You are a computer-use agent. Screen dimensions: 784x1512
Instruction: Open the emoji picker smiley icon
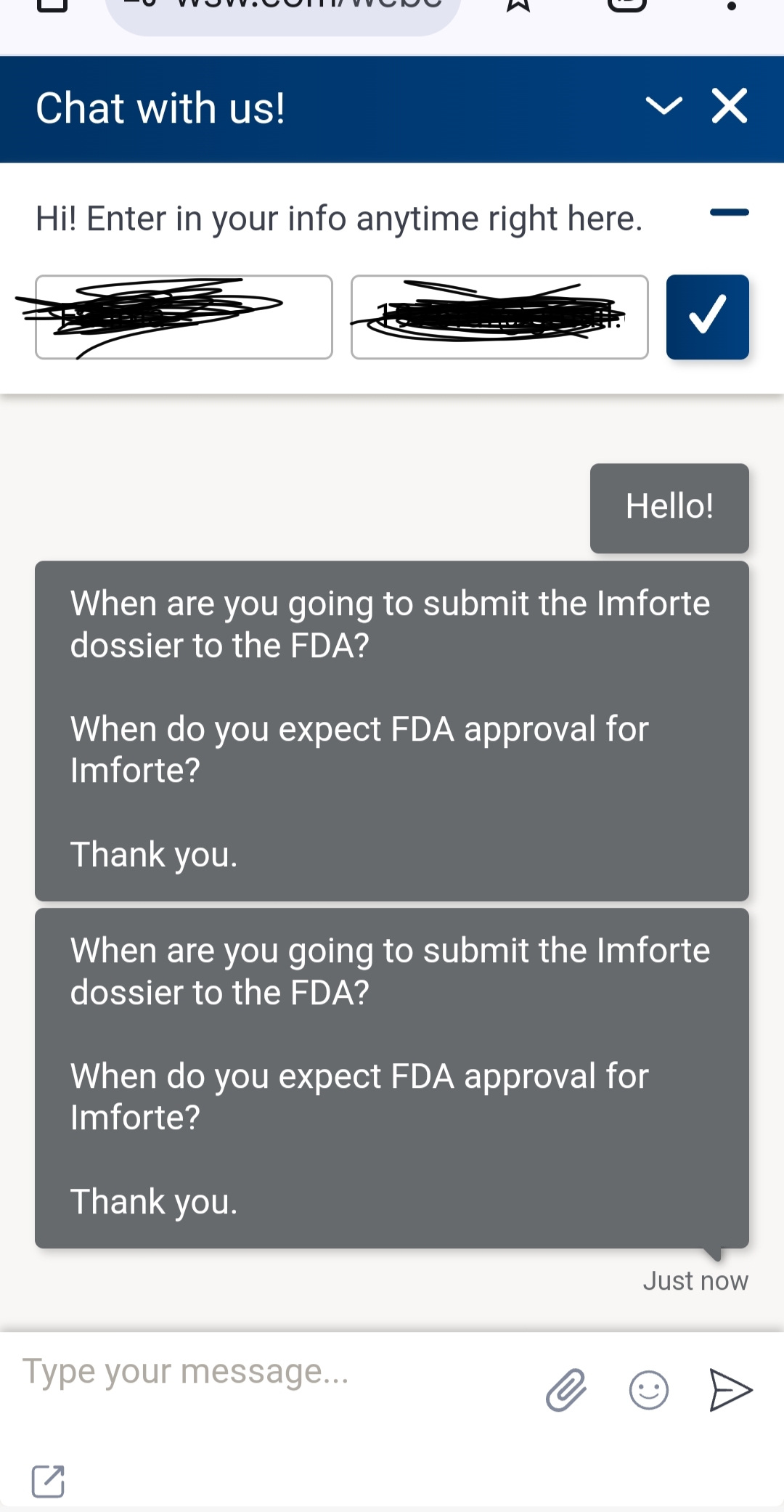tap(648, 1390)
